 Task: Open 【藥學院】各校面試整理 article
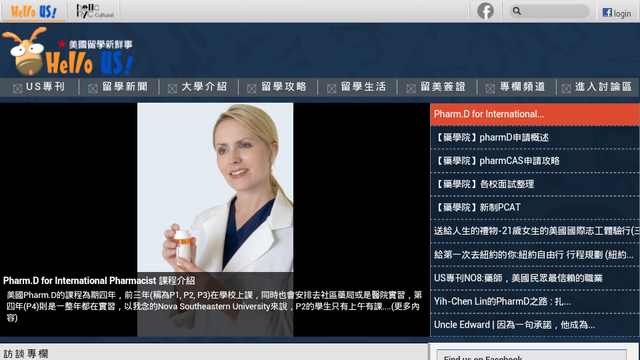(x=534, y=184)
